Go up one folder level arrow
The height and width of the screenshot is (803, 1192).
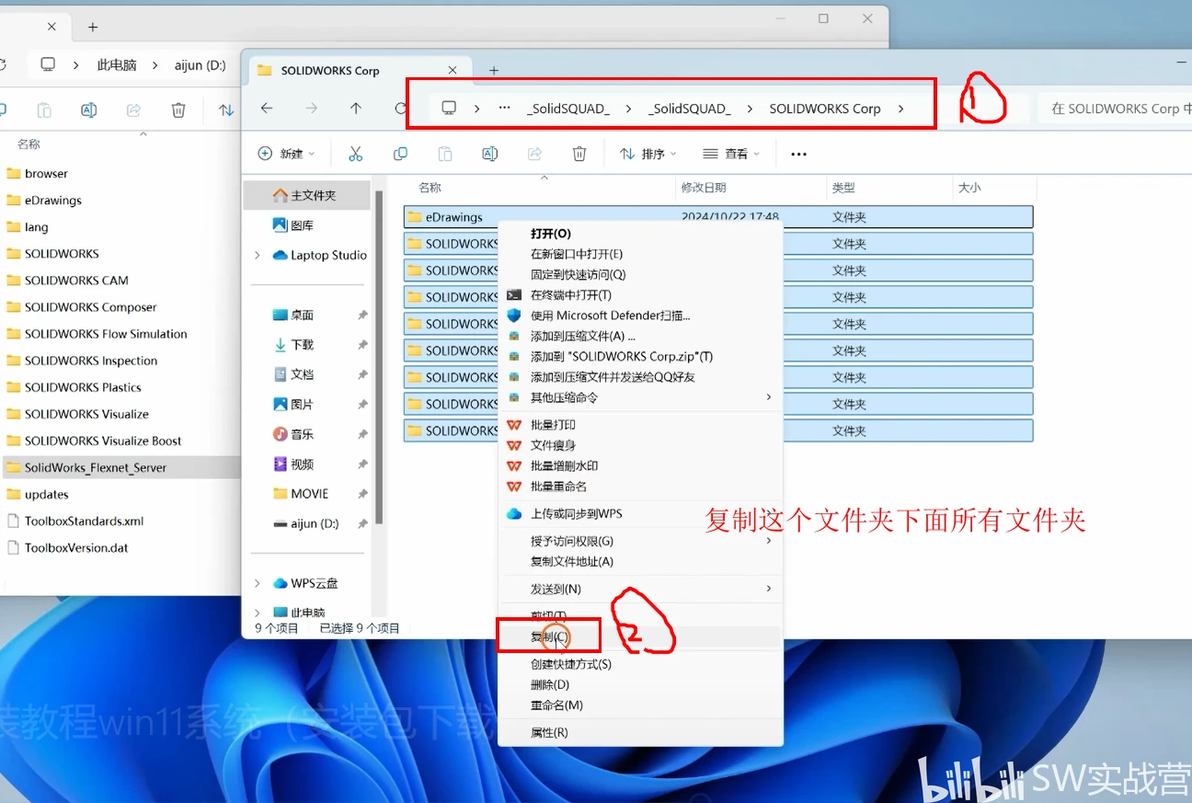point(356,109)
